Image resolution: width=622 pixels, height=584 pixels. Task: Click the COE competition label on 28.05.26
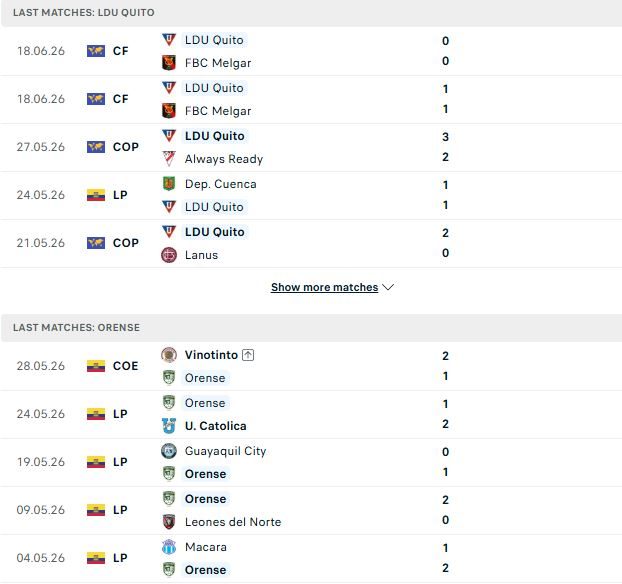pyautogui.click(x=125, y=366)
